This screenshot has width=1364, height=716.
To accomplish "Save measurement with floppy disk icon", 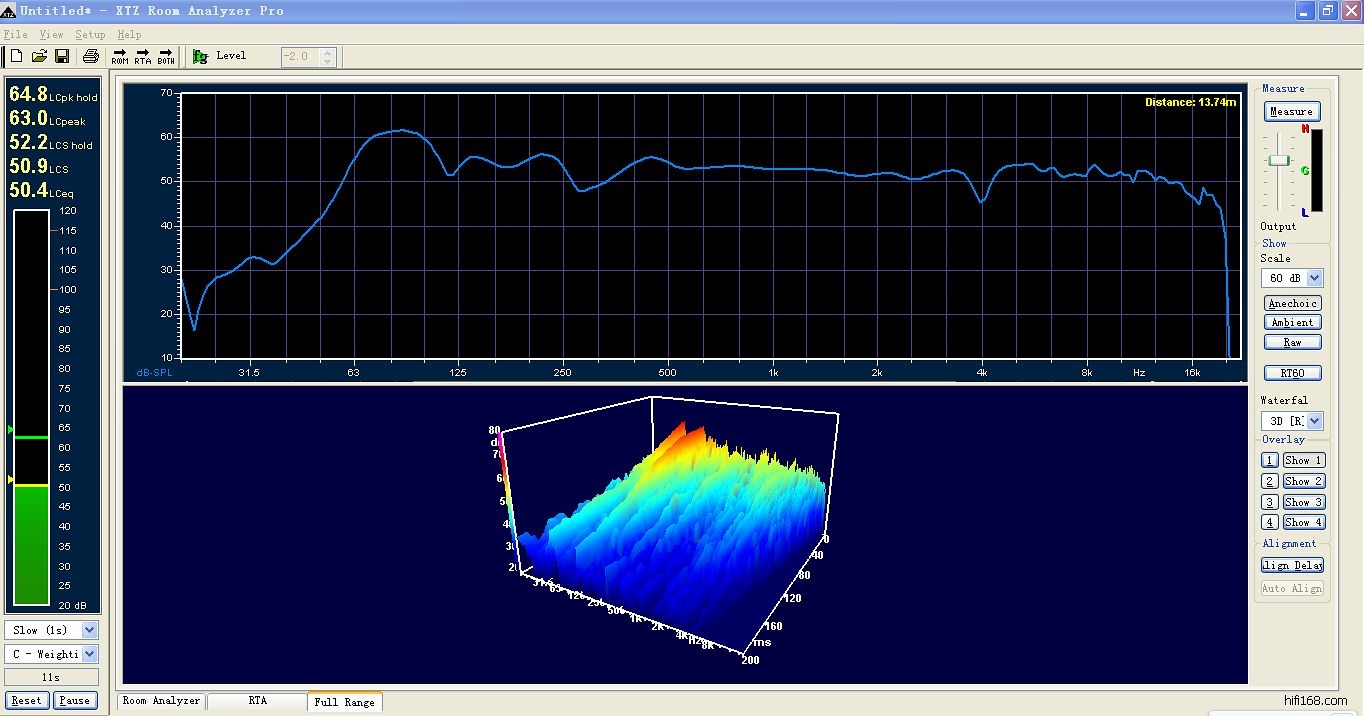I will [x=62, y=56].
